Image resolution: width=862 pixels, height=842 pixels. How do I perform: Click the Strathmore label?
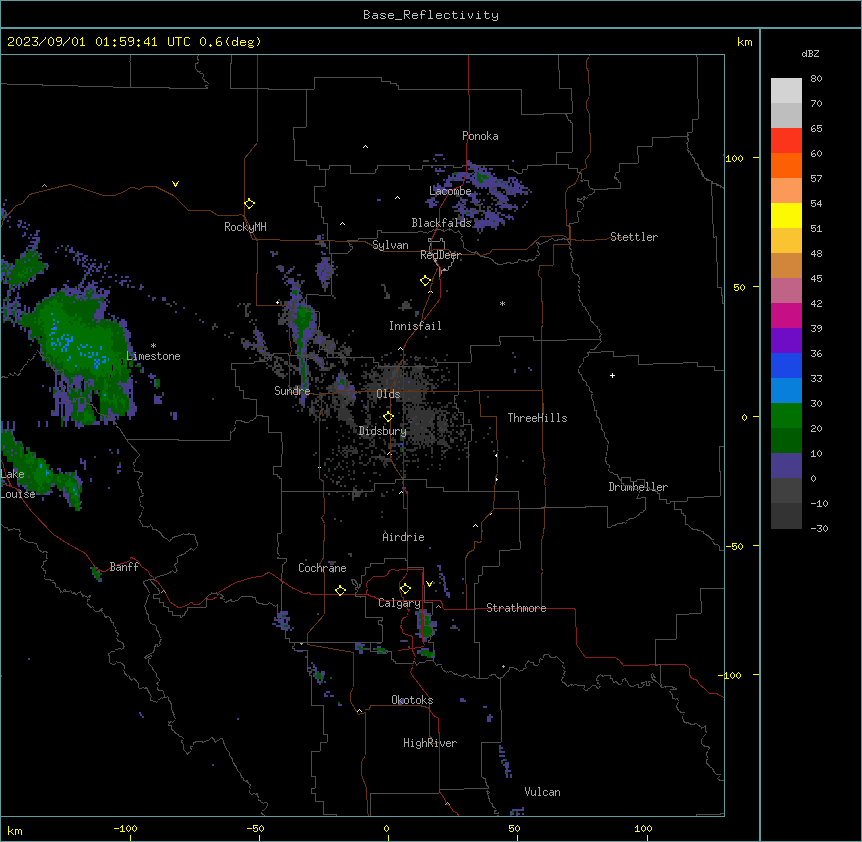[x=516, y=608]
